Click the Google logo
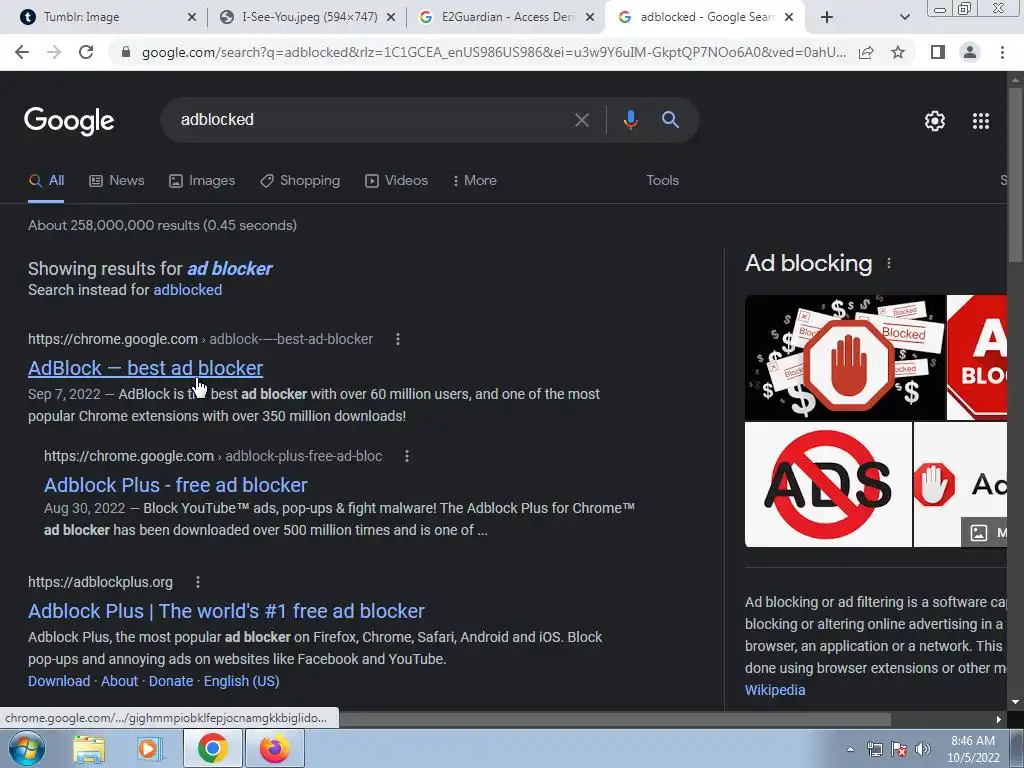This screenshot has width=1024, height=768. tap(69, 121)
